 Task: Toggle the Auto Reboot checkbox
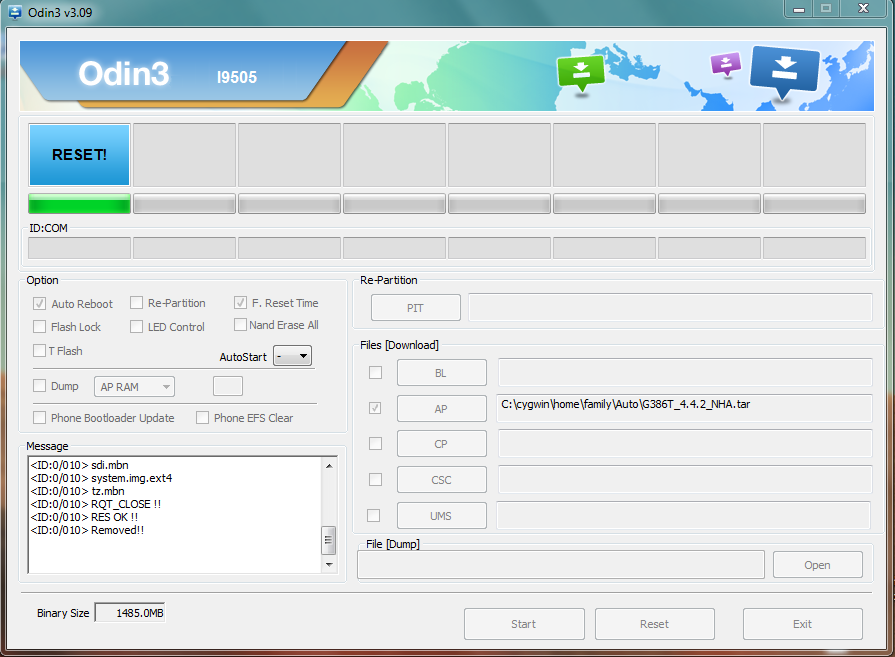39,304
